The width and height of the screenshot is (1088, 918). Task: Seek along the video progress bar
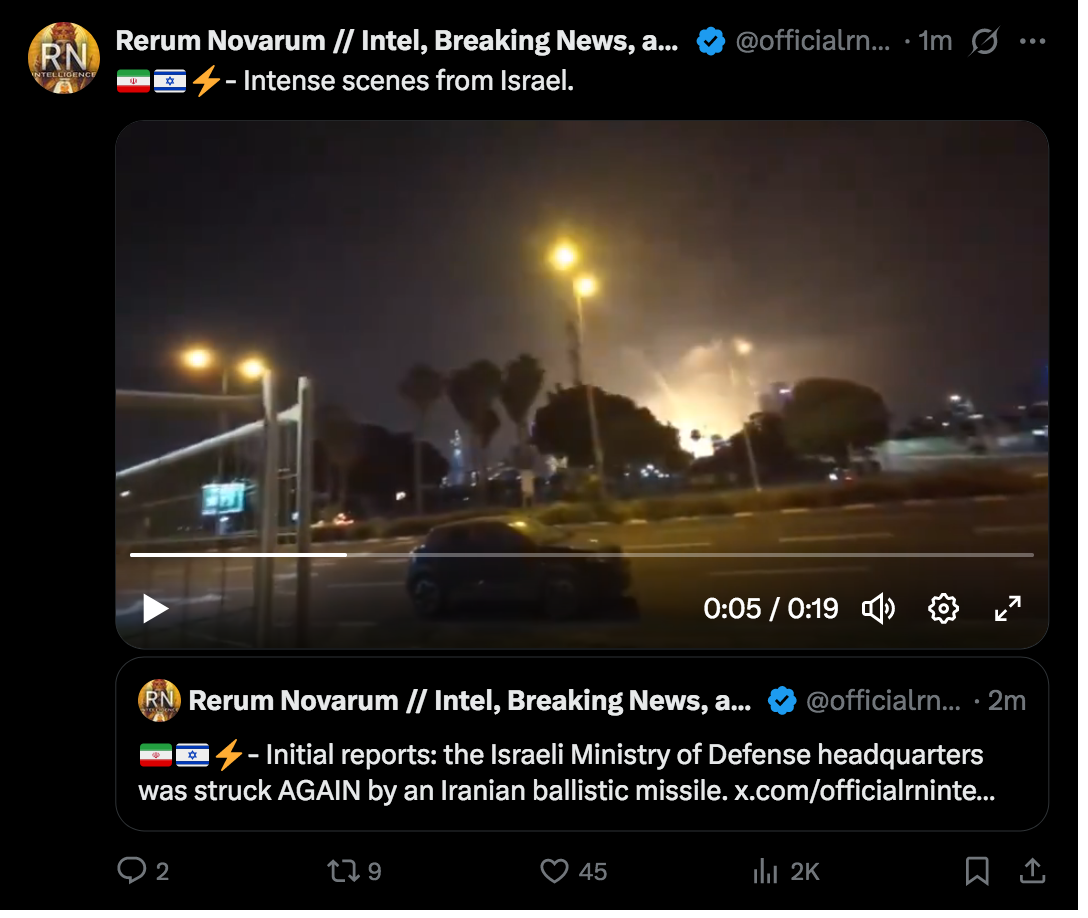pyautogui.click(x=581, y=555)
